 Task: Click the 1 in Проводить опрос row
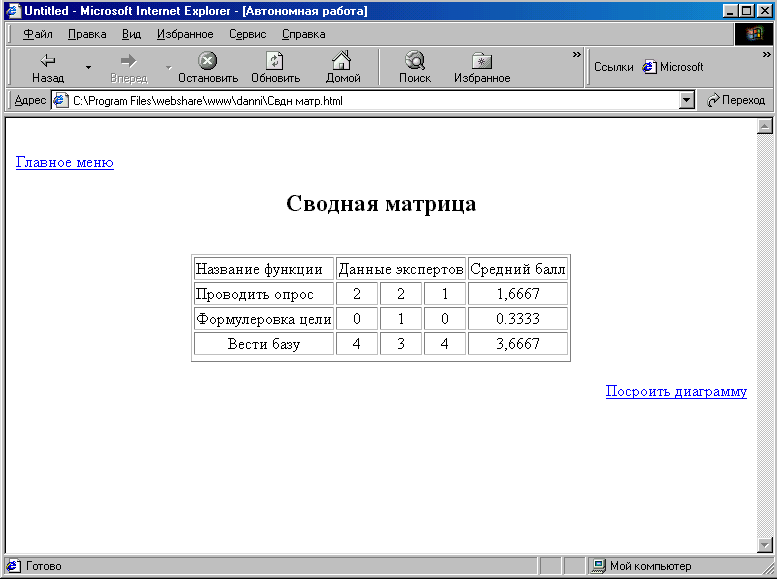444,294
